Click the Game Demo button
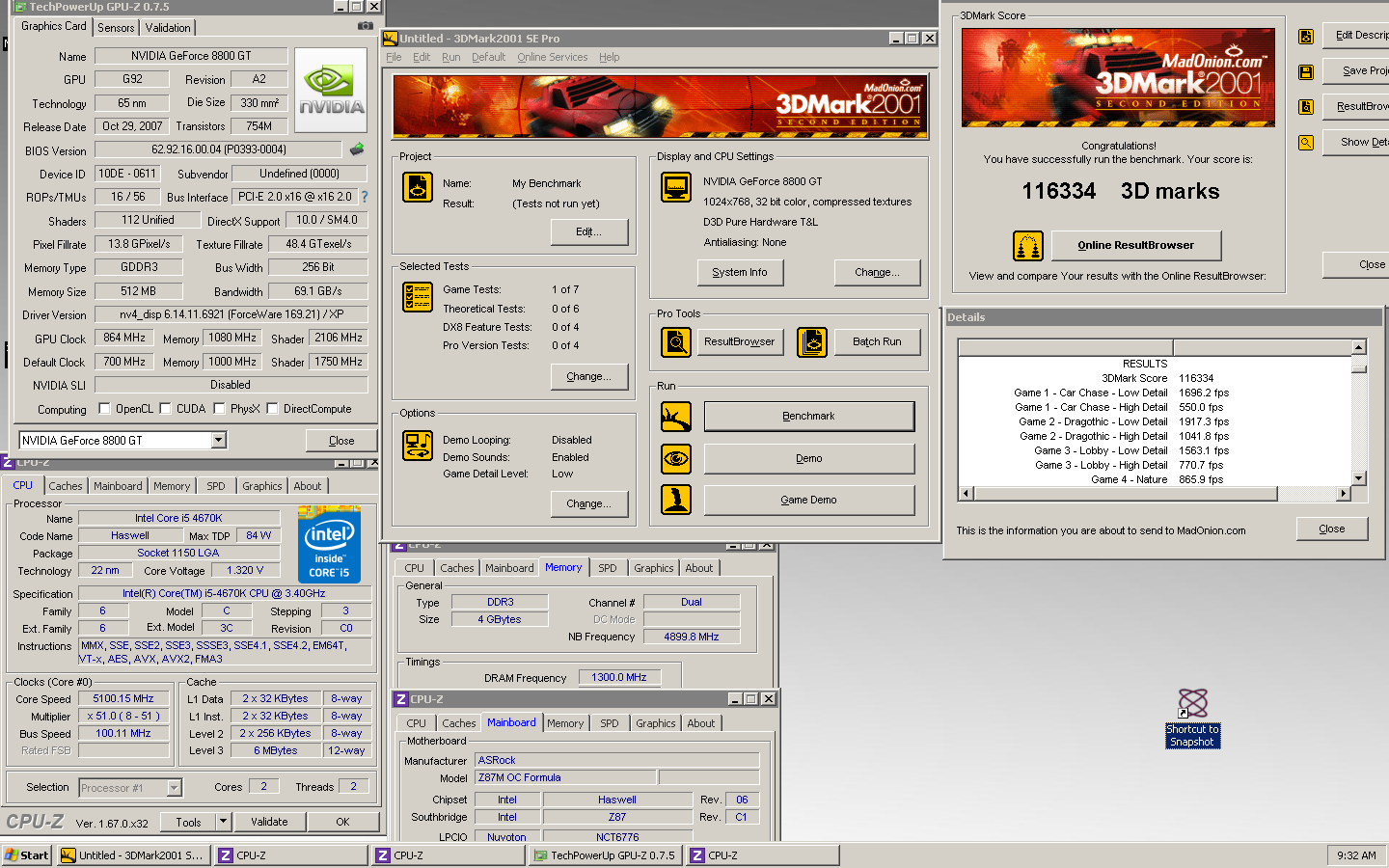Viewport: 1389px width, 868px height. 808,500
